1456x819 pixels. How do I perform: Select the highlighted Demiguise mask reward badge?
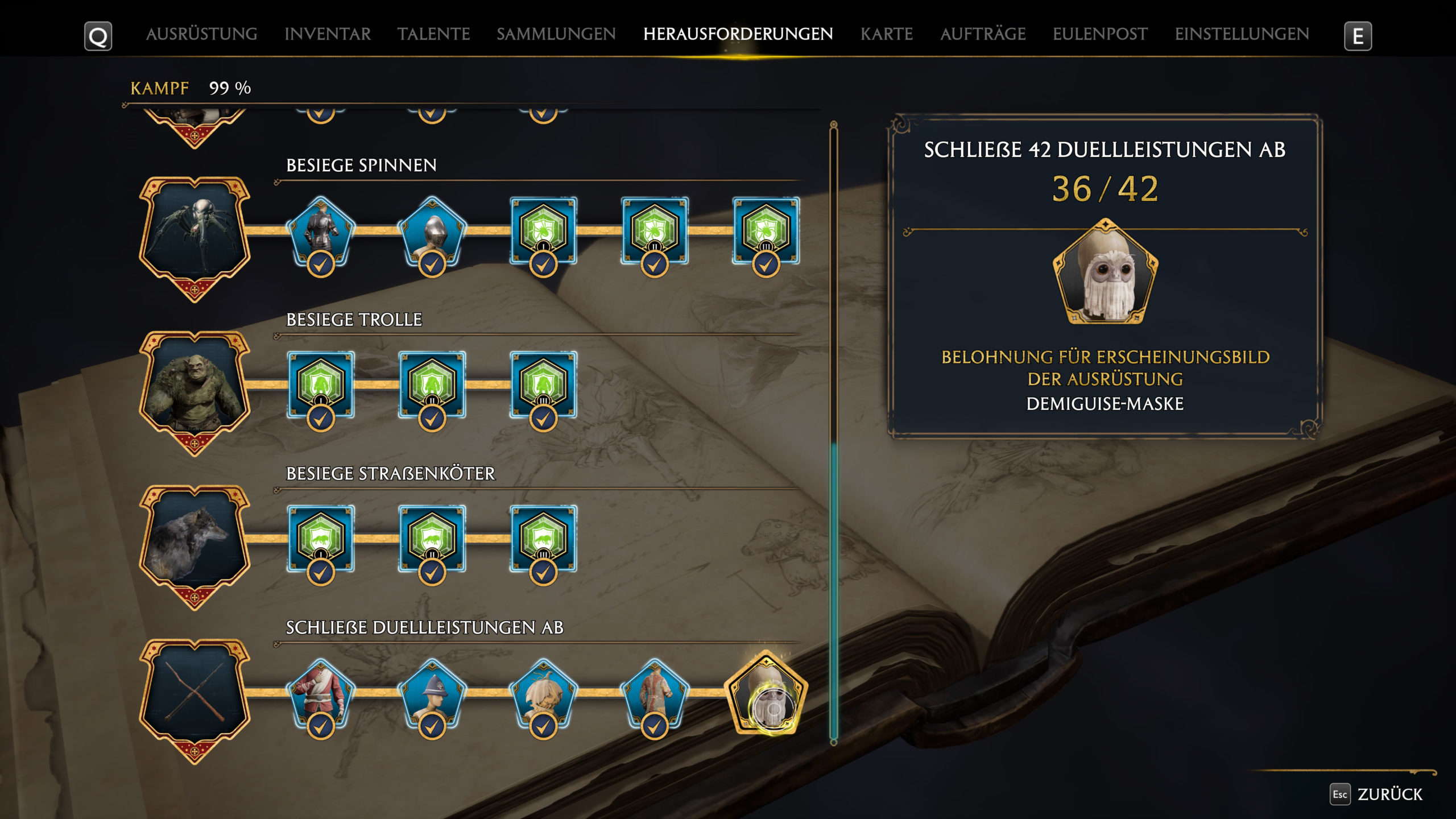pyautogui.click(x=766, y=694)
